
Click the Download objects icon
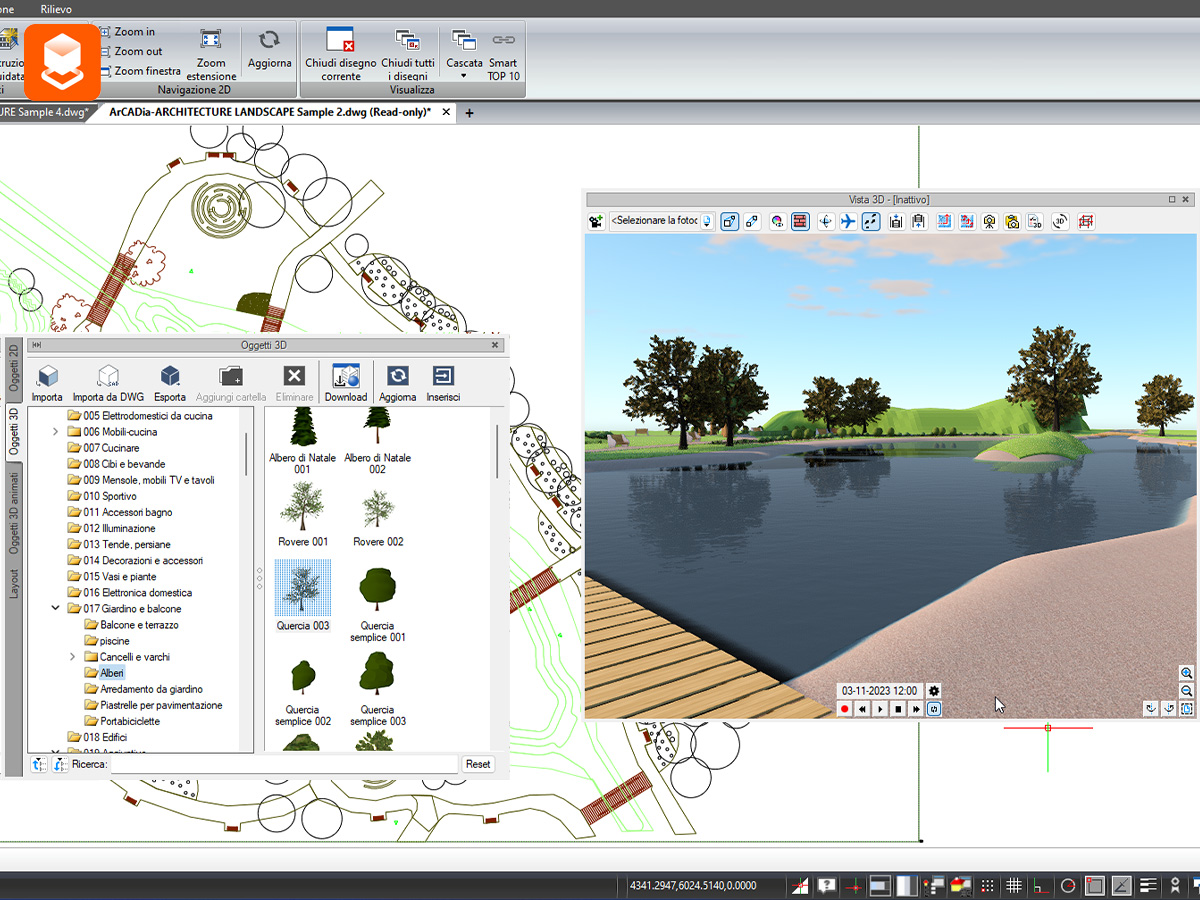point(346,376)
